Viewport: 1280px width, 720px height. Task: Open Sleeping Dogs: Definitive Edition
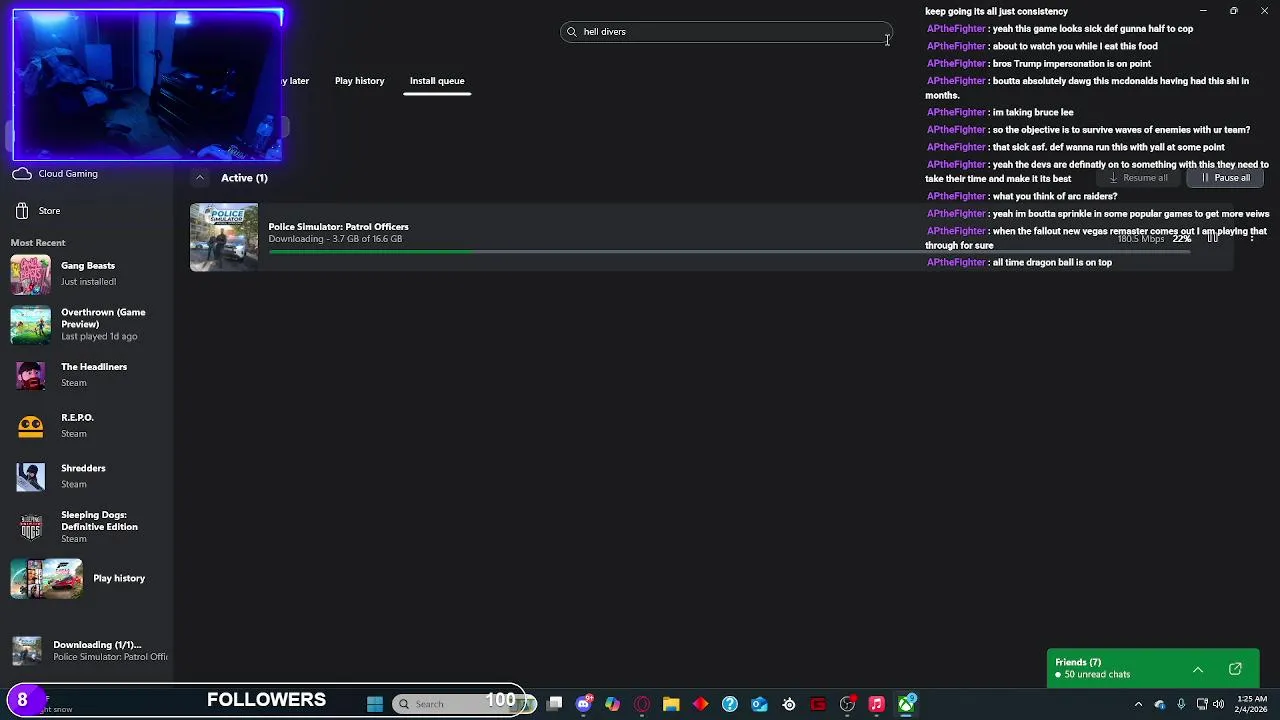click(88, 527)
